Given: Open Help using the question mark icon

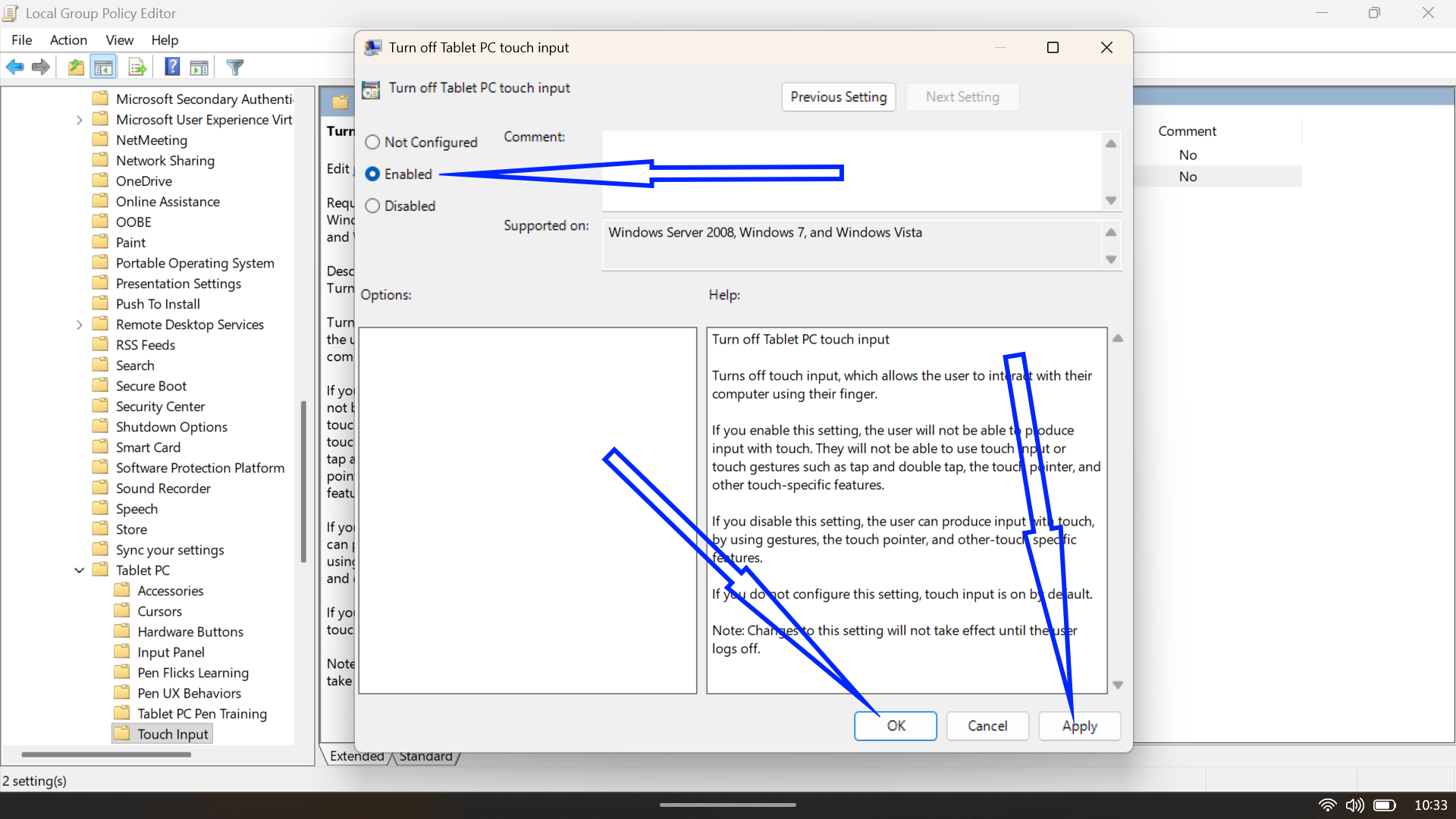Looking at the screenshot, I should coord(171,67).
